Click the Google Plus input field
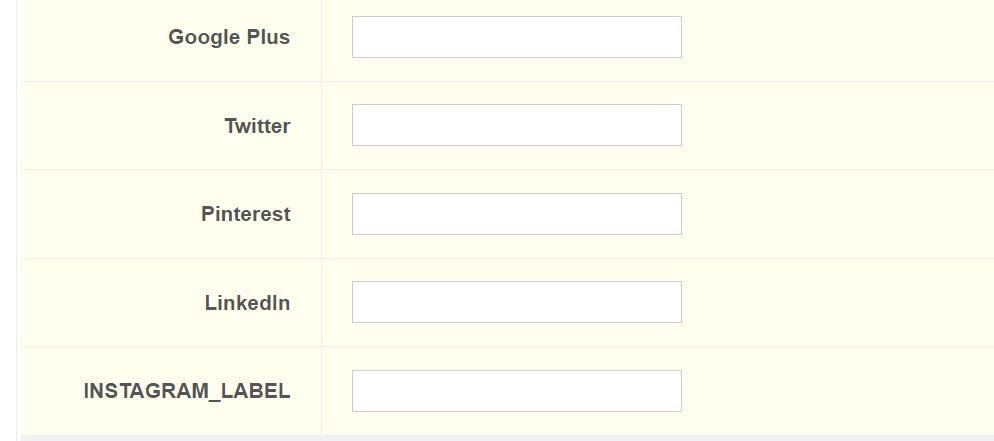 click(x=516, y=37)
